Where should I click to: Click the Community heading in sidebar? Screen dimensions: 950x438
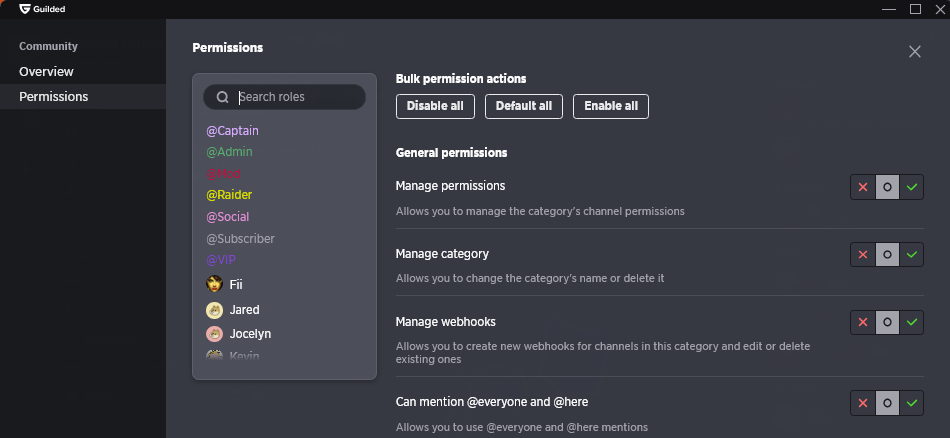48,46
